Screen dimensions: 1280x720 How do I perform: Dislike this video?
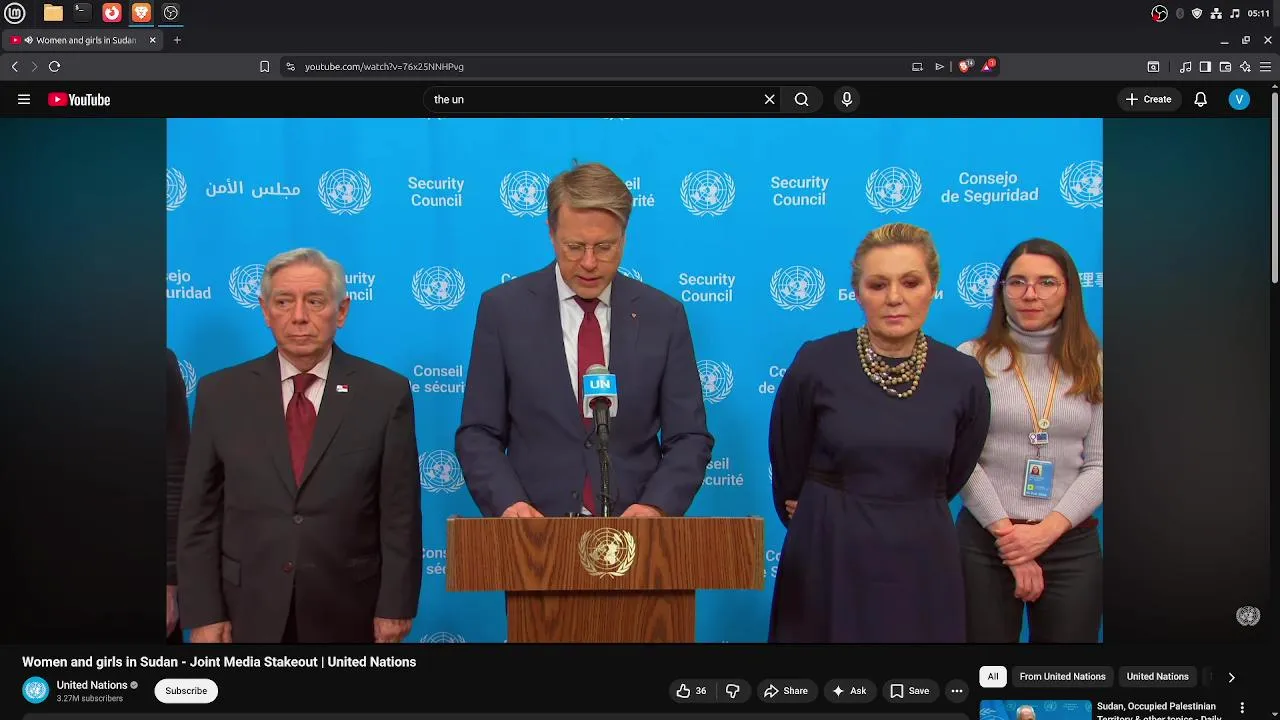733,691
